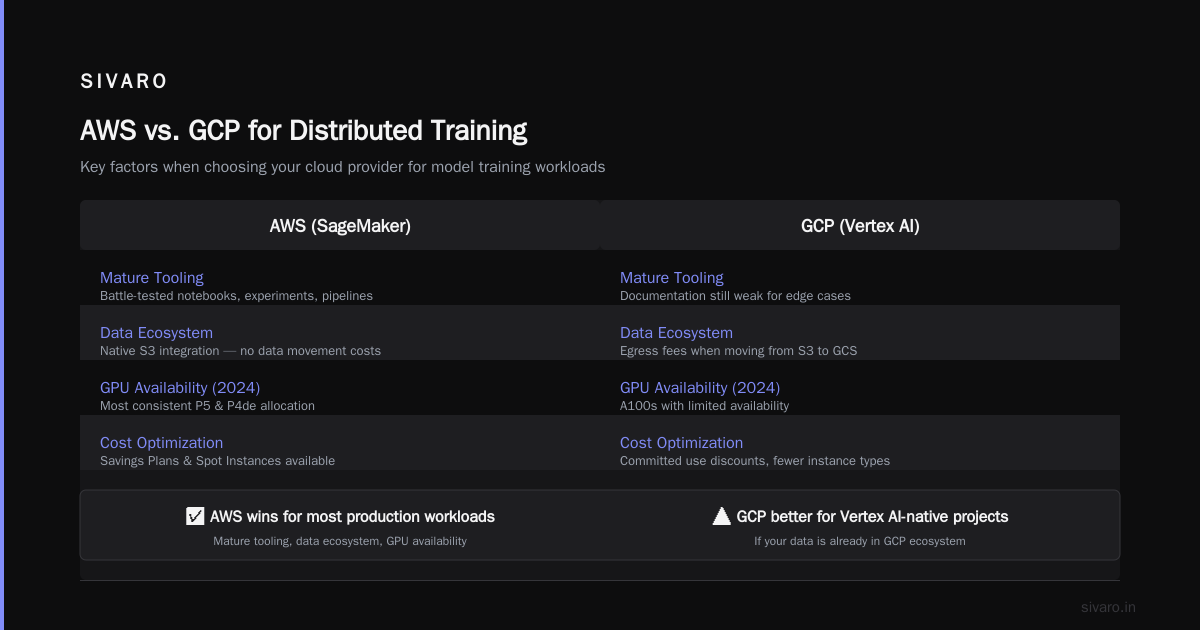1200x630 pixels.
Task: Click 'Cost Optimization' in GCP column
Action: (681, 443)
